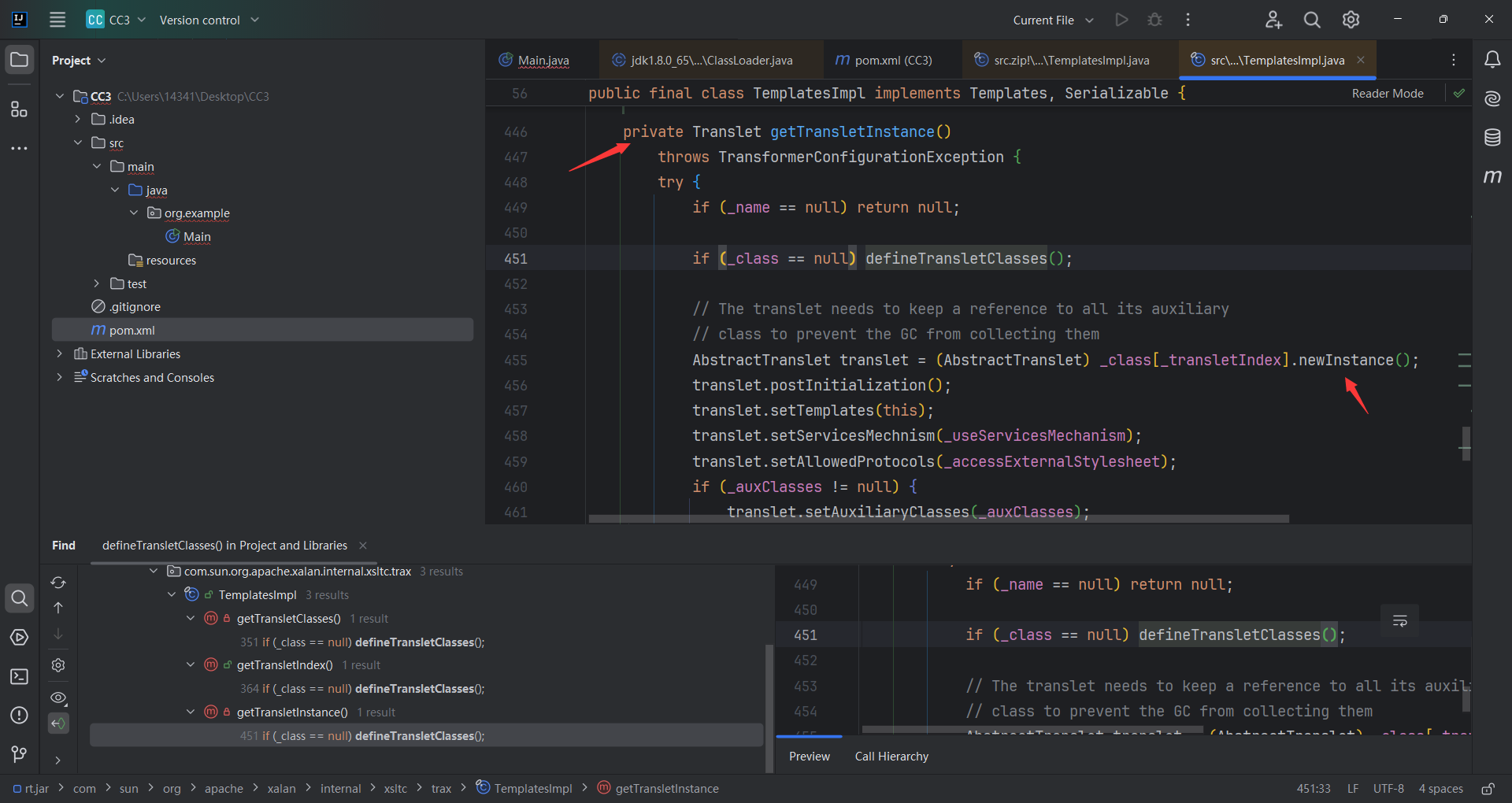This screenshot has width=1512, height=803.
Task: Open the Find tool window icon
Action: coord(20,598)
